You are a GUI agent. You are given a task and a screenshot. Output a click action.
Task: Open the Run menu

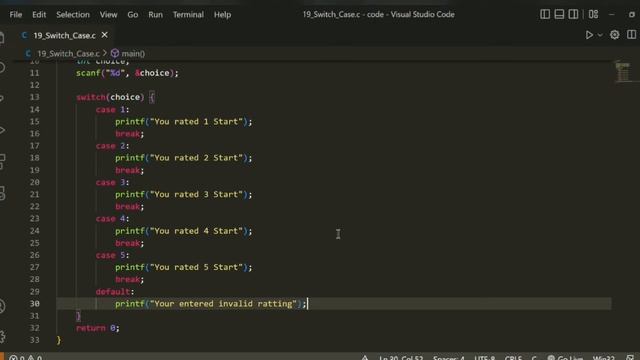156,15
